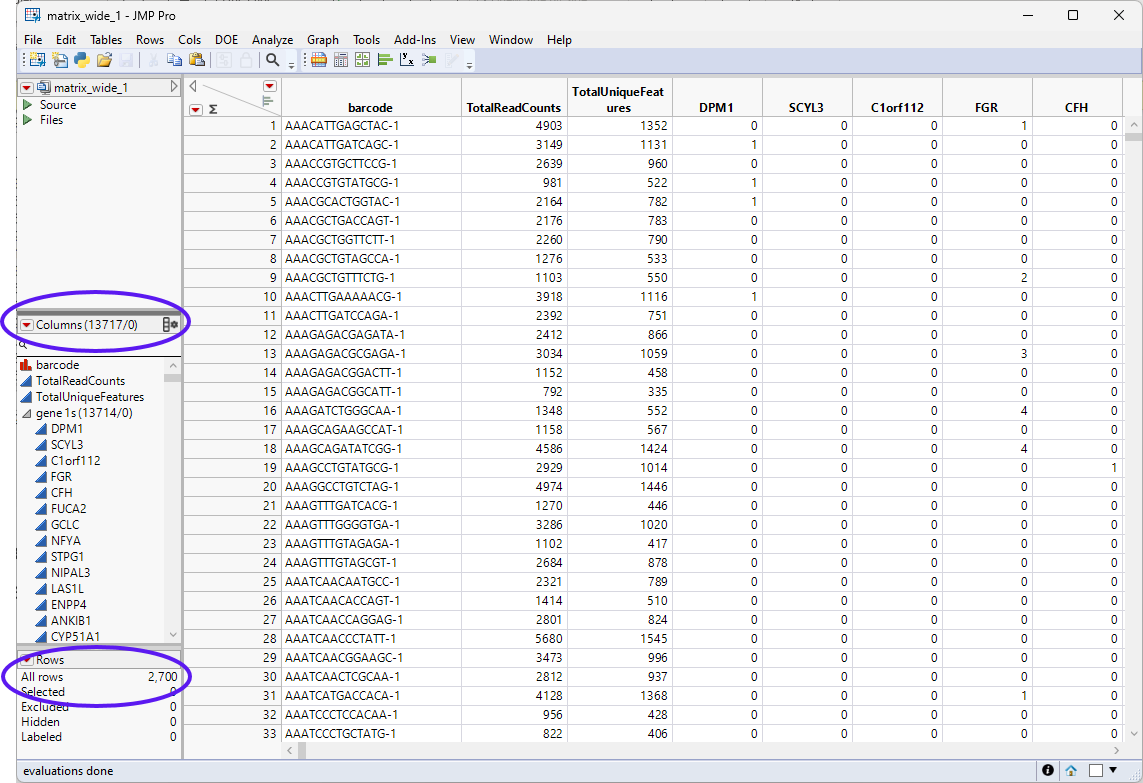1143x783 pixels.
Task: Click the Search magnifier toolbar icon
Action: pos(272,60)
